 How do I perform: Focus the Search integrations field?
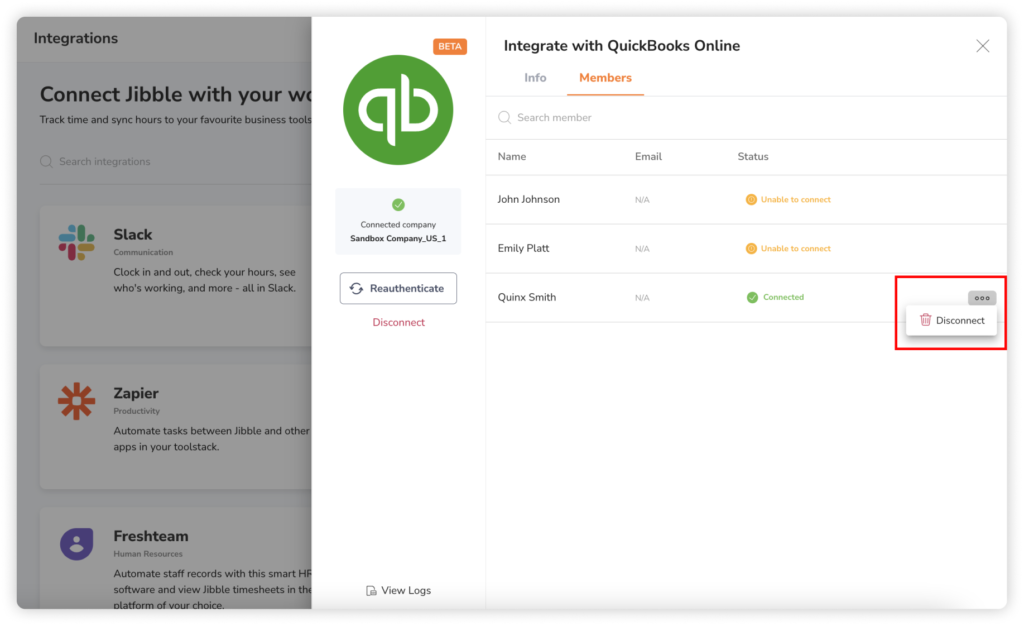point(175,161)
